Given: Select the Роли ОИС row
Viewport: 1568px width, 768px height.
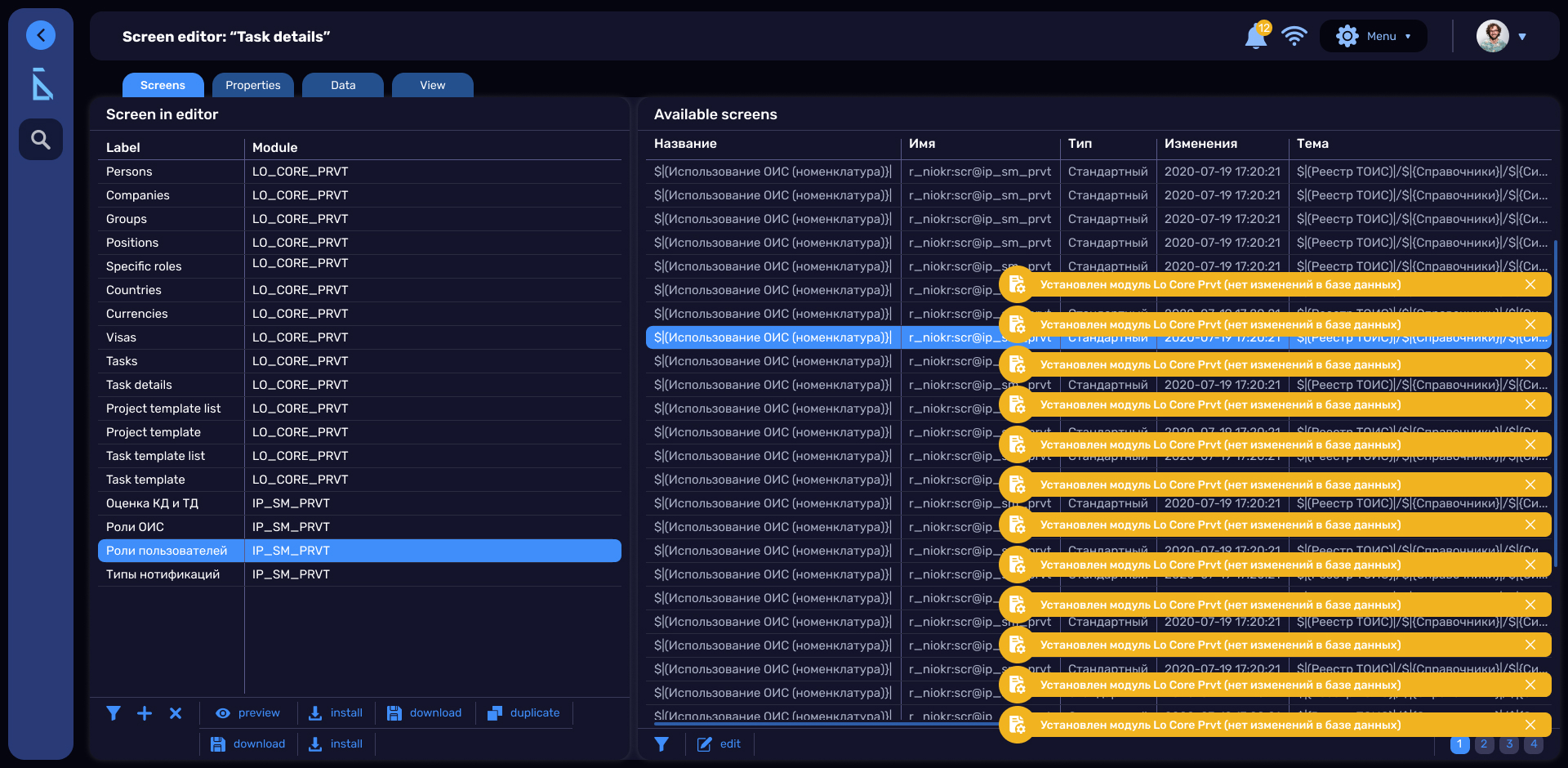Looking at the screenshot, I should tap(359, 527).
